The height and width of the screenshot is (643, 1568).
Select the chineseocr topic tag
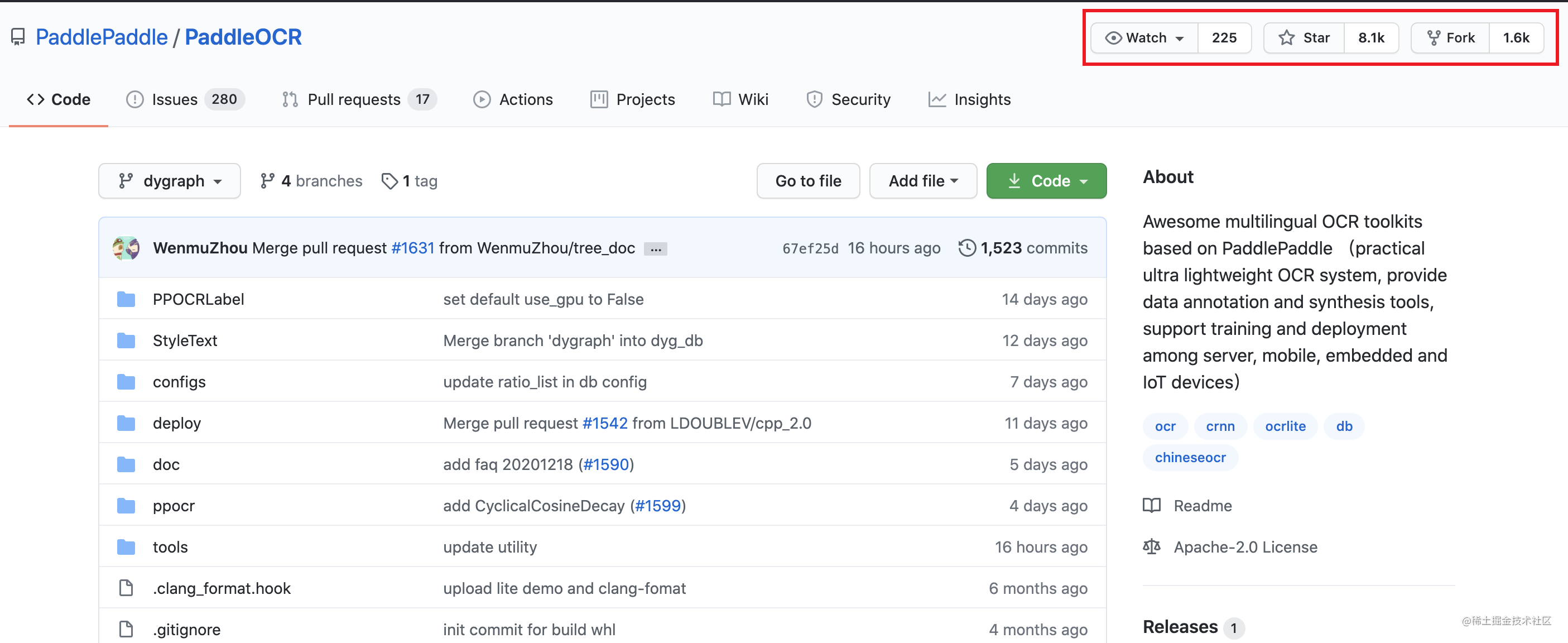click(1190, 457)
